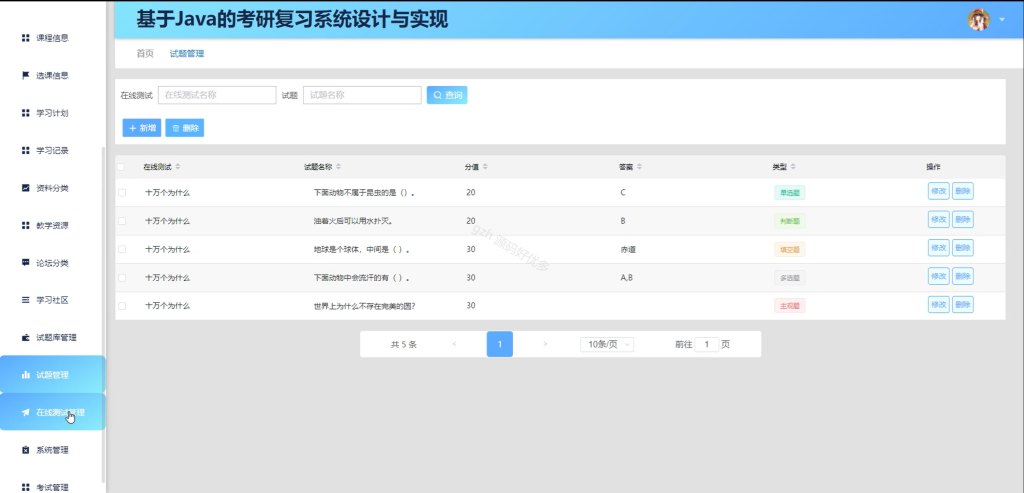Image resolution: width=1024 pixels, height=493 pixels.
Task: Click the grid icon beside 考试管理
Action: pyautogui.click(x=25, y=487)
